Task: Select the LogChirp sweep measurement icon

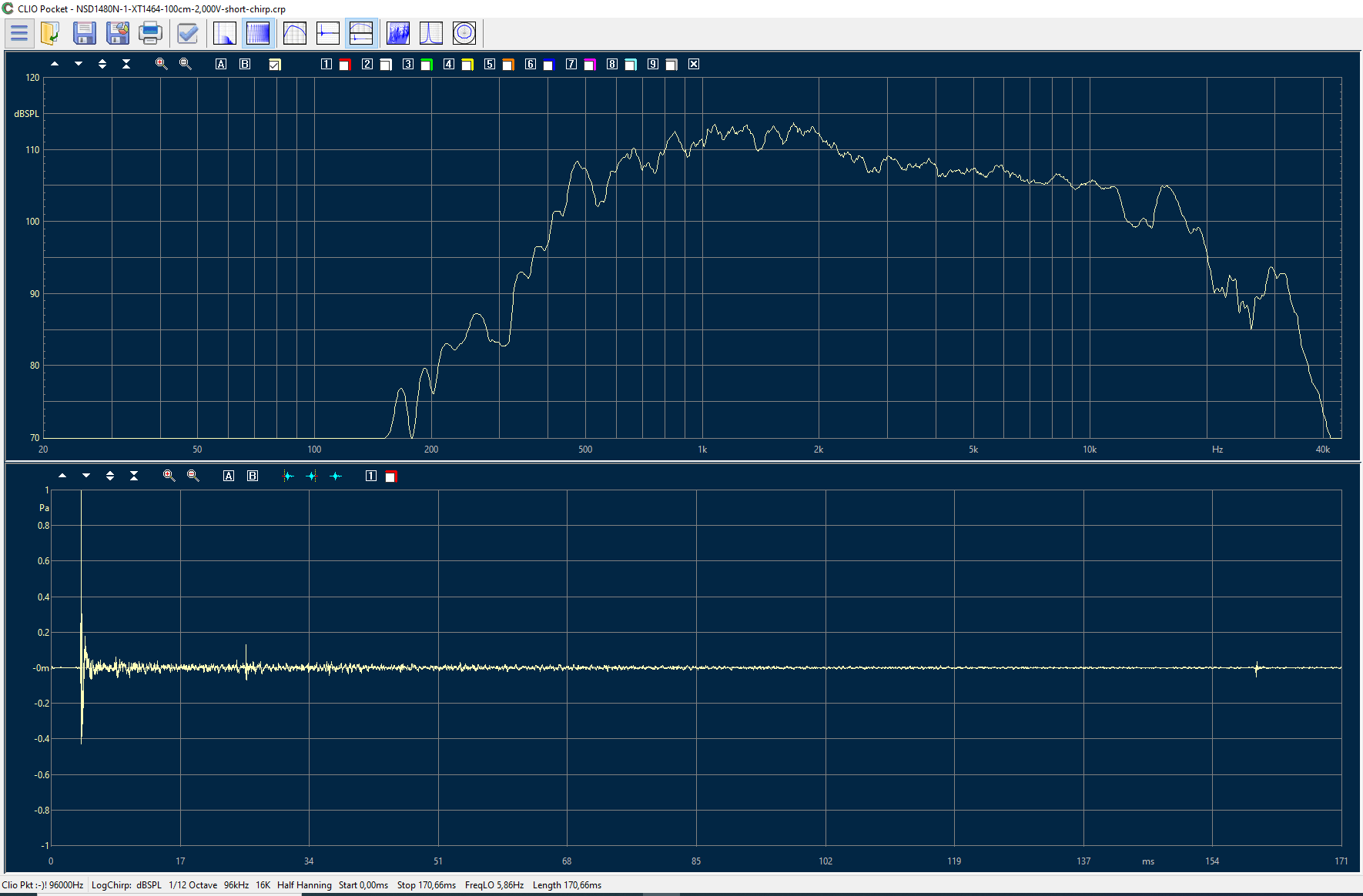Action: (x=258, y=33)
